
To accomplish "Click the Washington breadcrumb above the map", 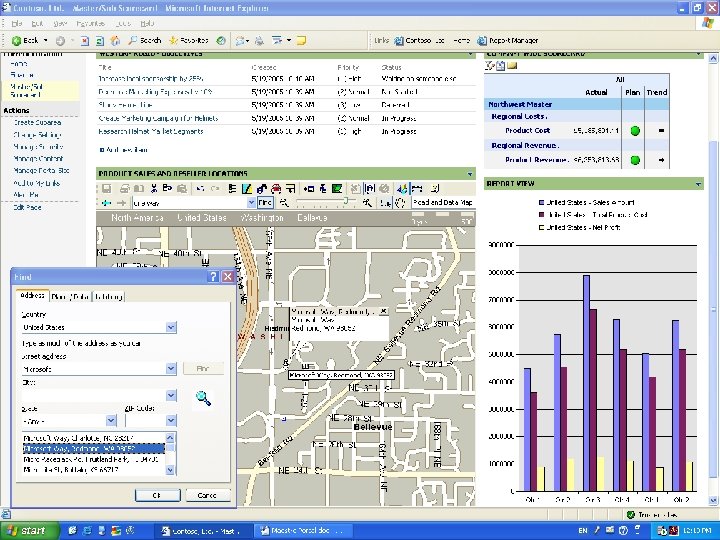I will 262,218.
